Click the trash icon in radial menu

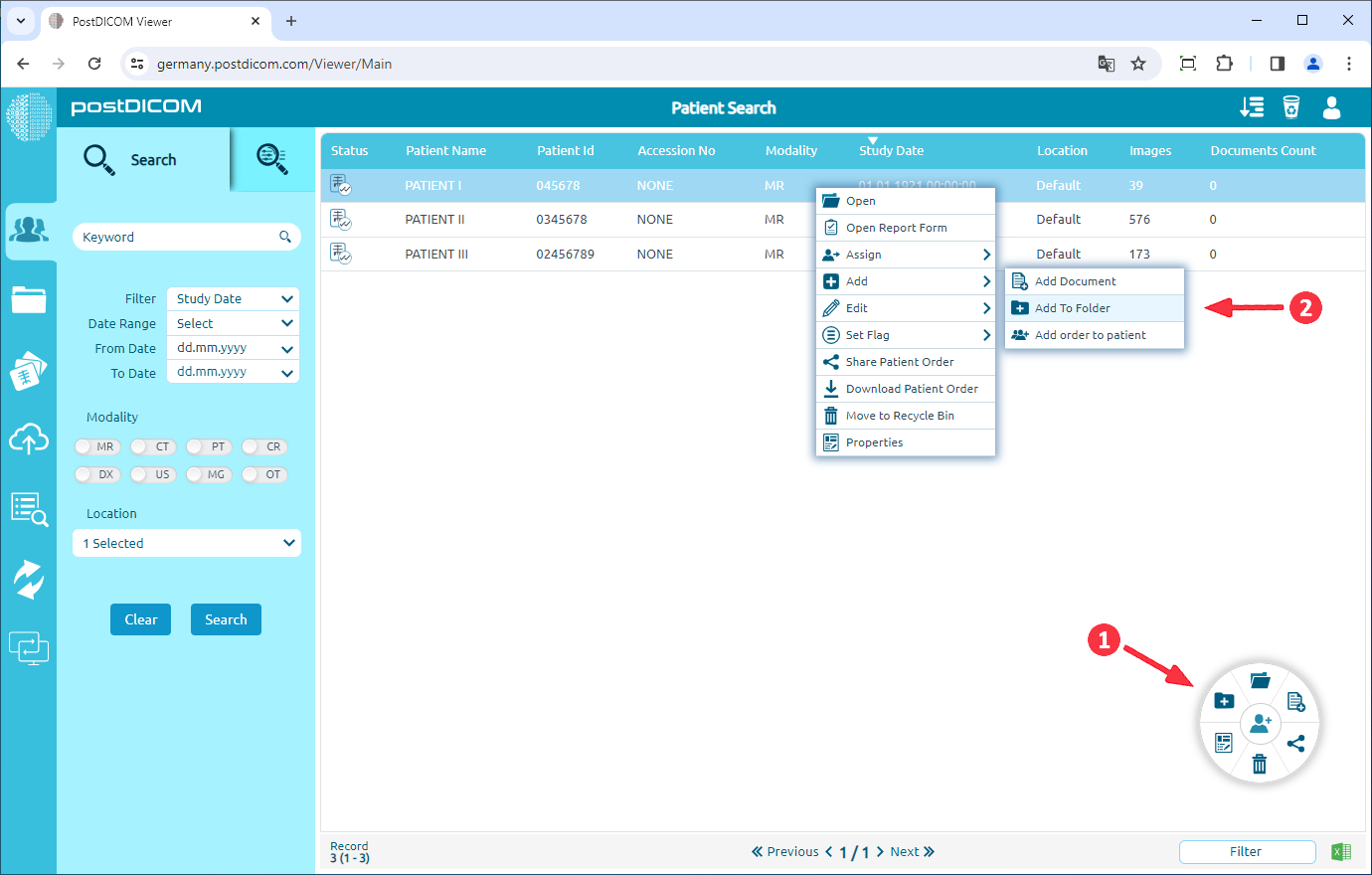pos(1259,764)
